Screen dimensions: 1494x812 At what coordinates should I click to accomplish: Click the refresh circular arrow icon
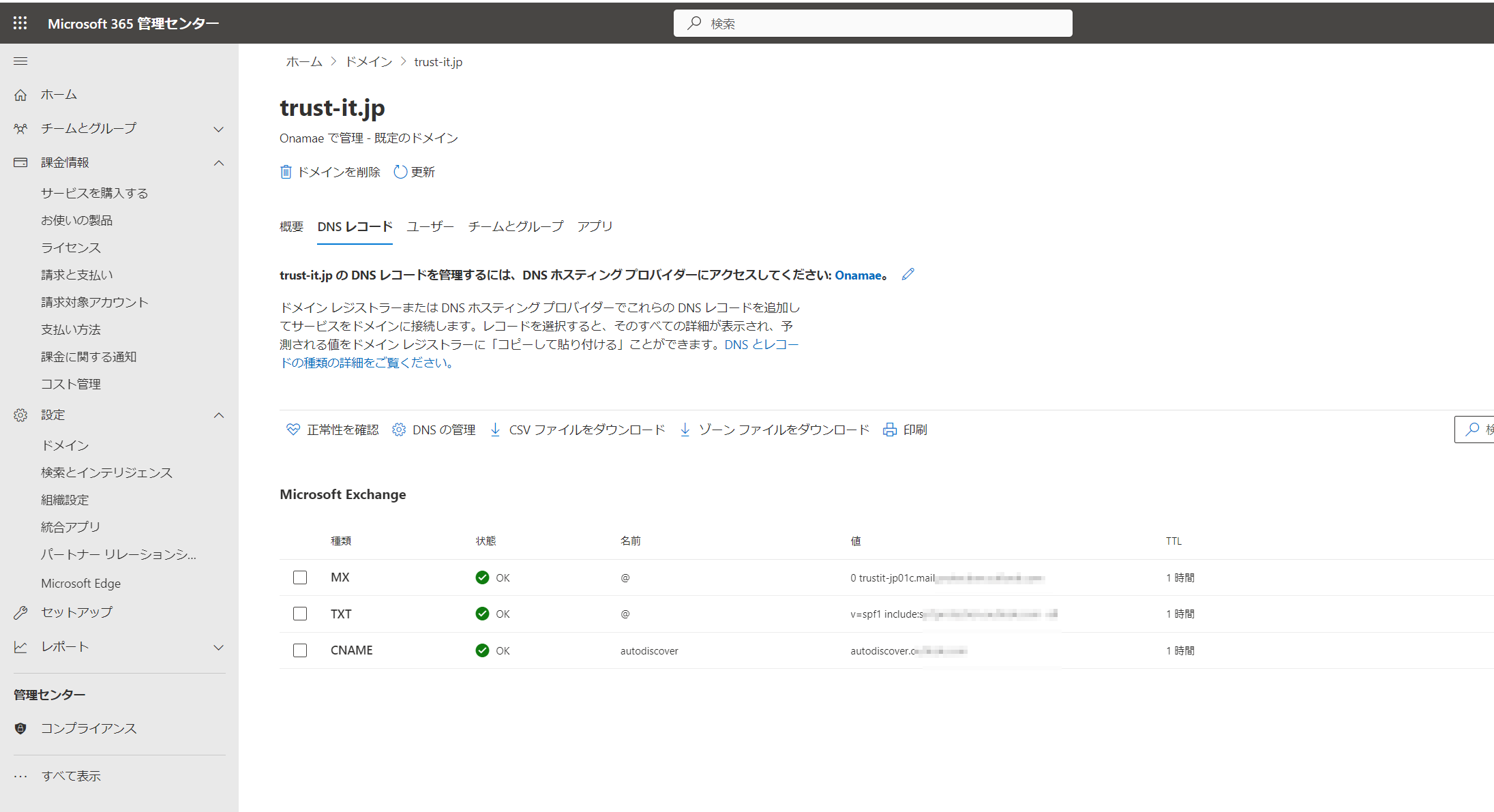400,172
